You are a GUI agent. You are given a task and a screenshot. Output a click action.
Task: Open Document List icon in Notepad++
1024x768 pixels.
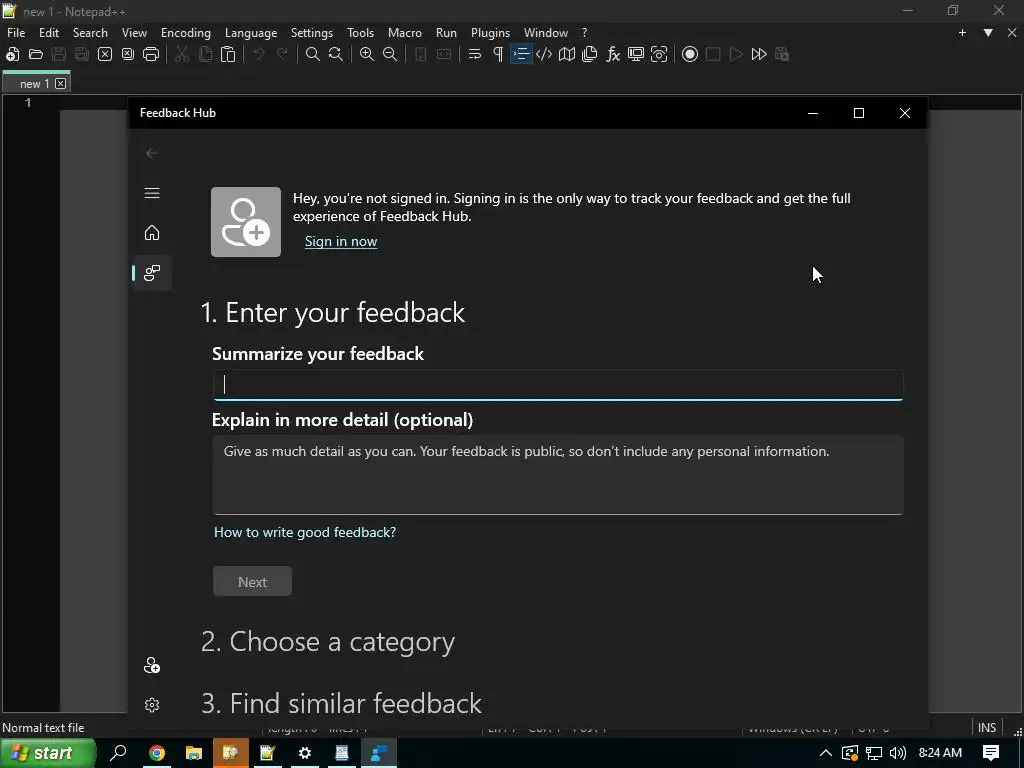[590, 54]
